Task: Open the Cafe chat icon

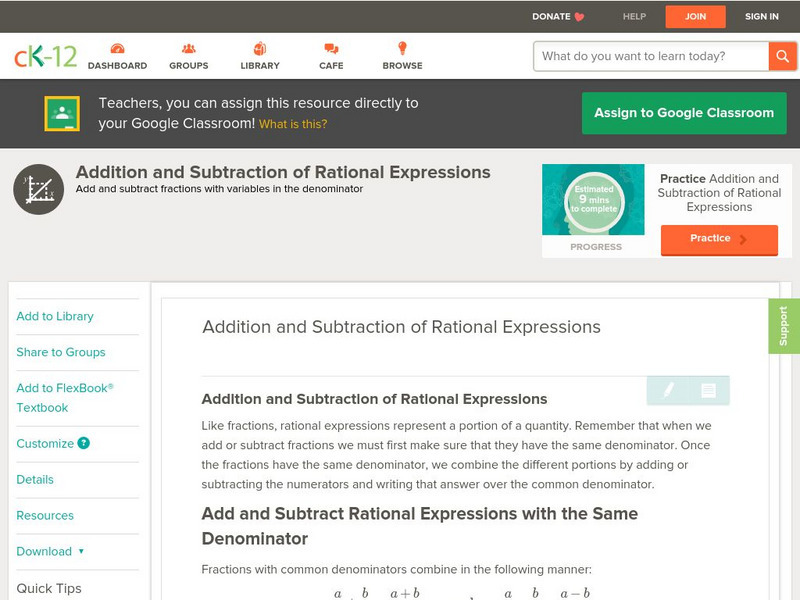Action: (x=331, y=49)
